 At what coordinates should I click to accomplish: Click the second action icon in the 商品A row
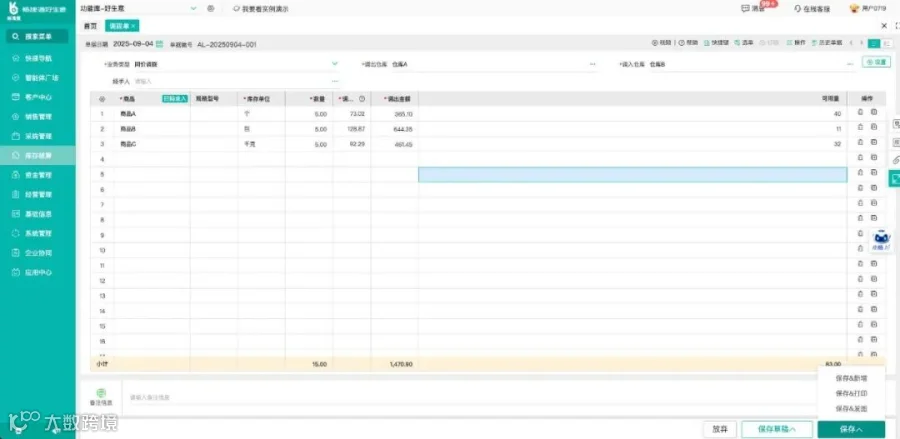pyautogui.click(x=874, y=112)
